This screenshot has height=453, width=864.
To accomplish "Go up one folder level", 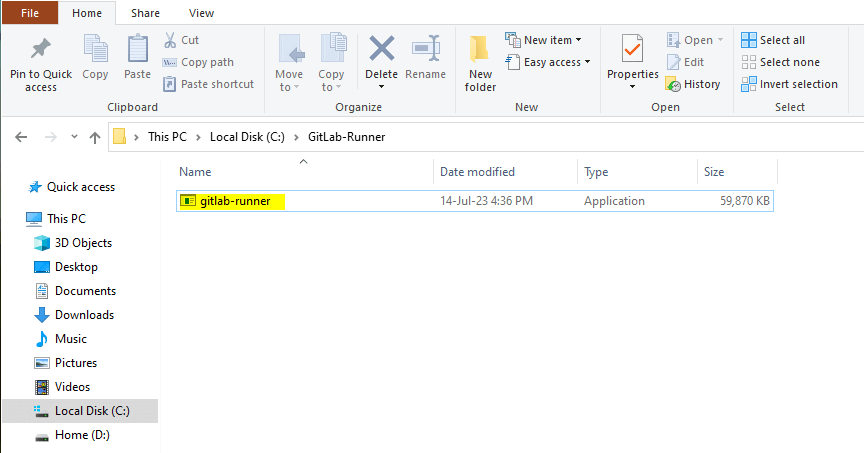I will [95, 137].
